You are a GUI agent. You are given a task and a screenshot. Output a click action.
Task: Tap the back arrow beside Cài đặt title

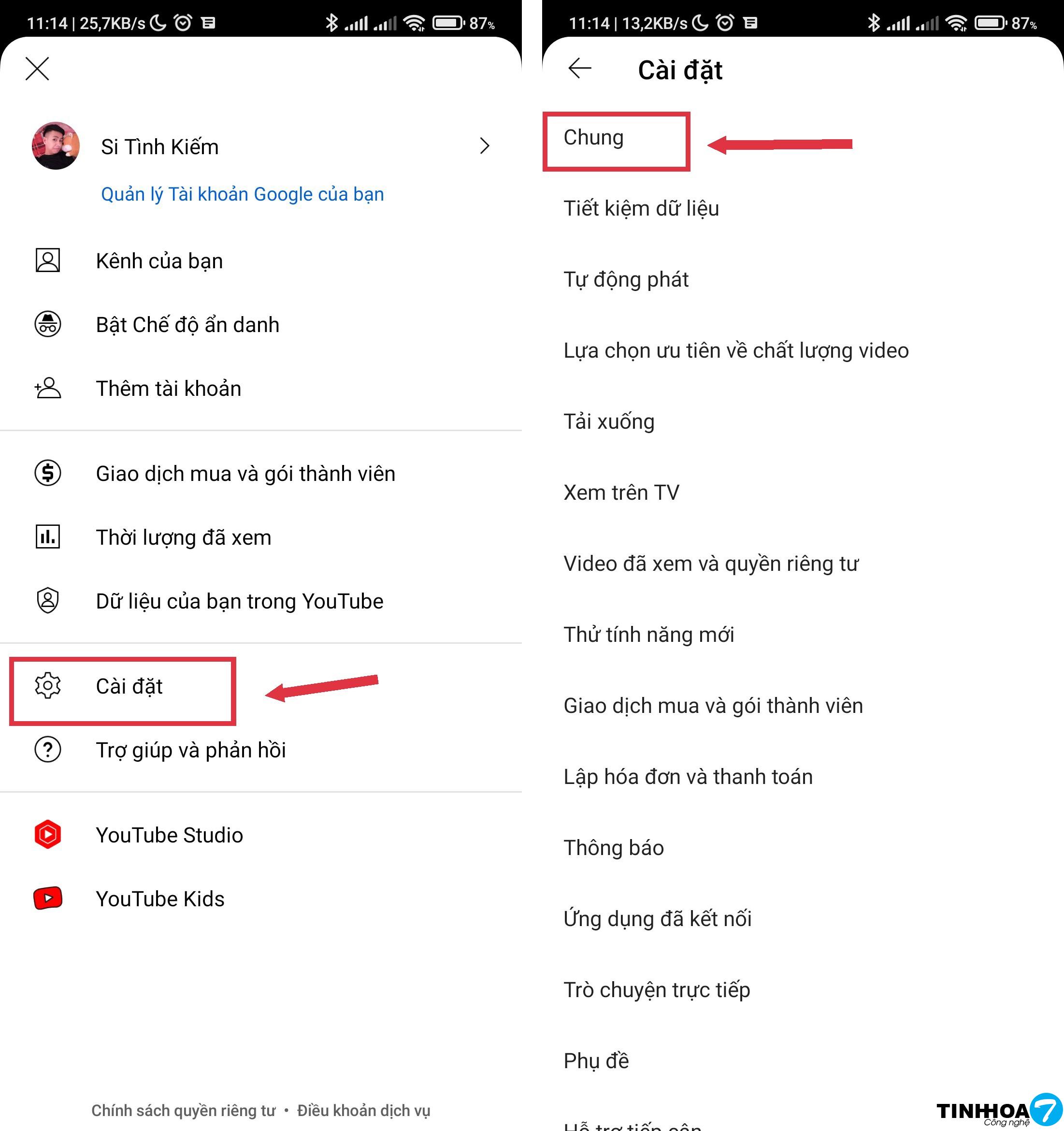click(579, 68)
